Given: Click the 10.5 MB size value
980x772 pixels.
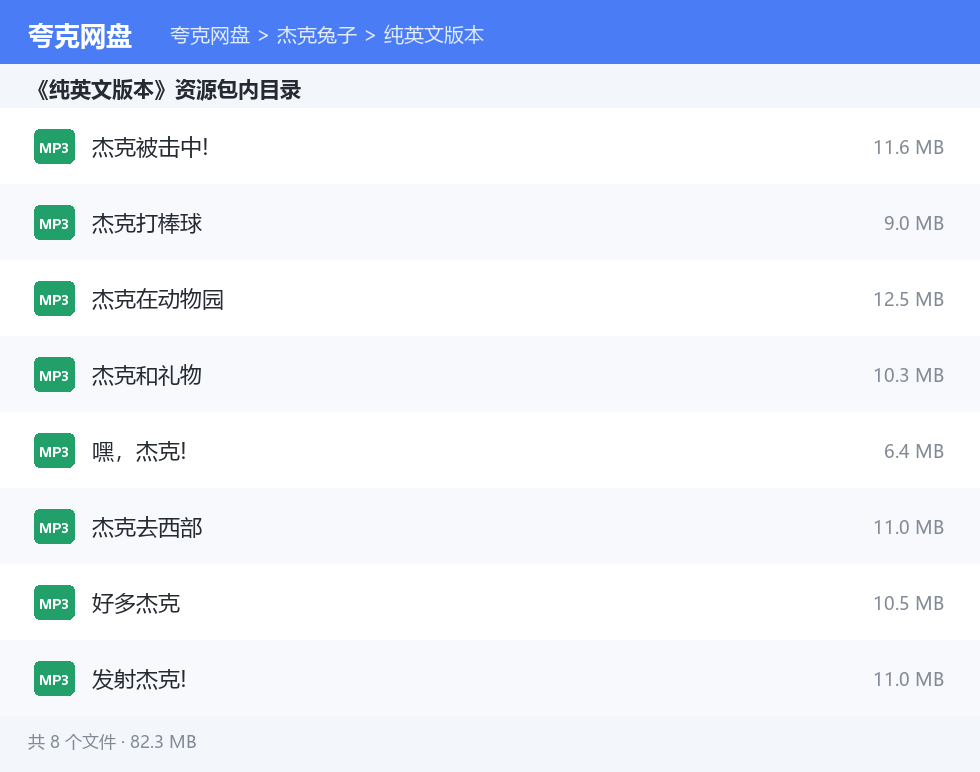Looking at the screenshot, I should click(x=908, y=603).
